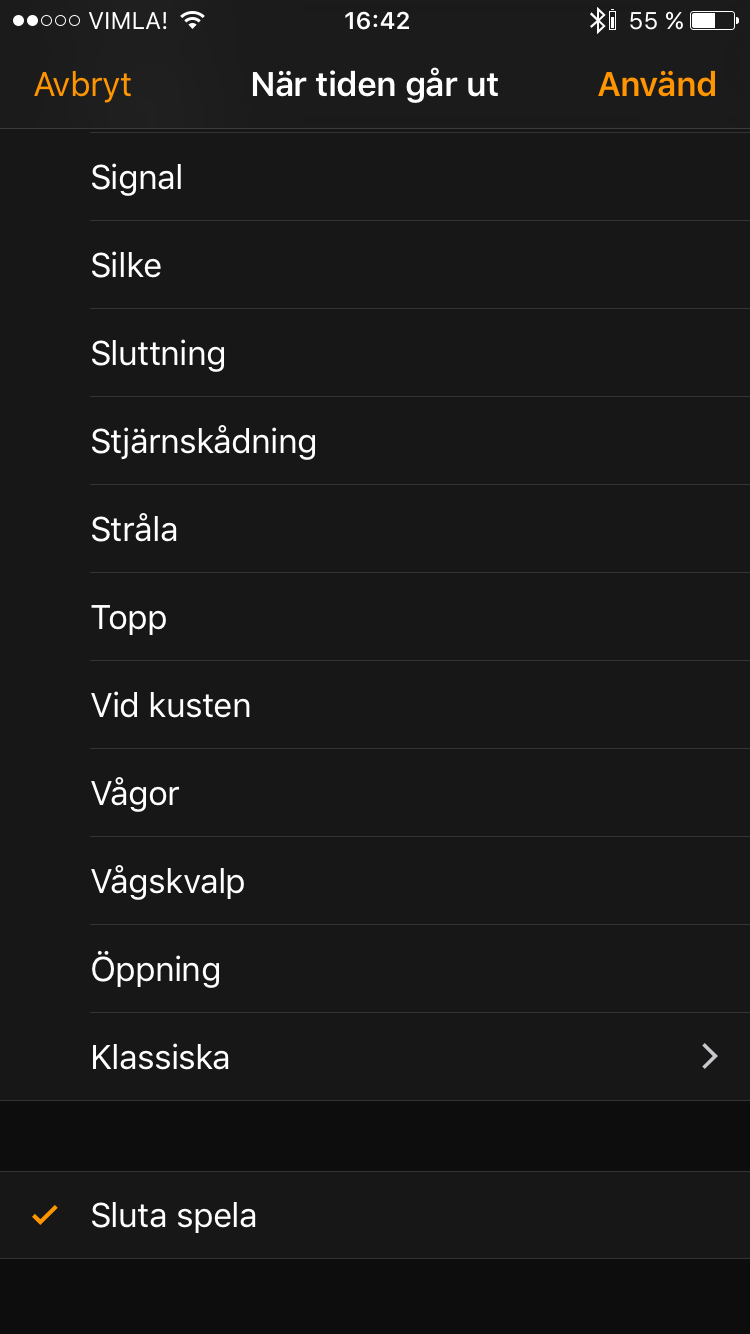Choose the Sluta spela option
This screenshot has width=750, height=1334.
click(x=174, y=1215)
